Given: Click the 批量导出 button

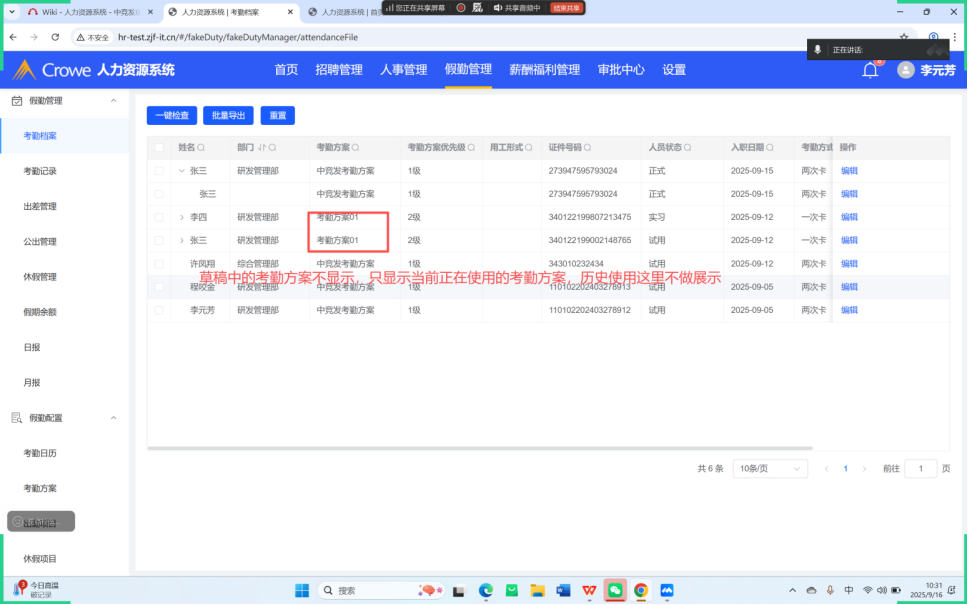Looking at the screenshot, I should 228,116.
